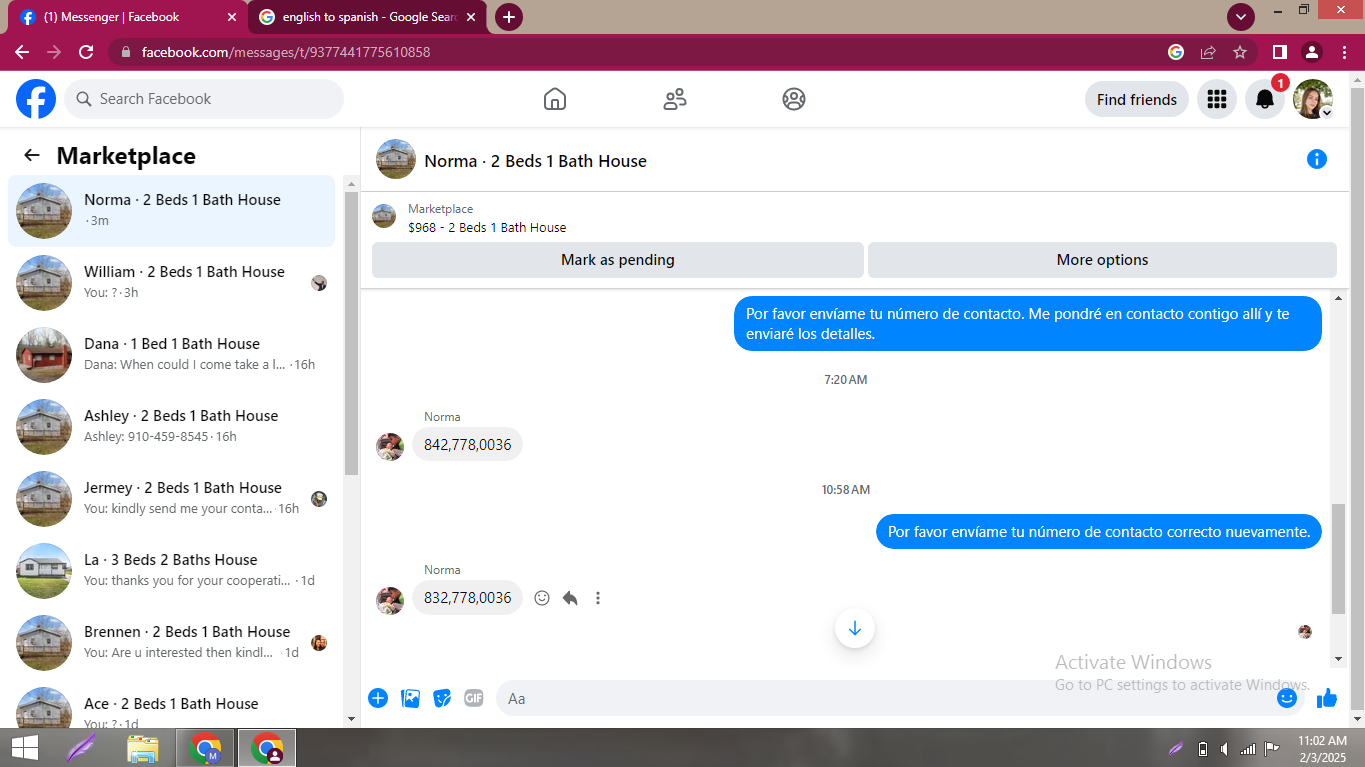
Task: Reply to the 832,778,0036 message
Action: tap(570, 598)
